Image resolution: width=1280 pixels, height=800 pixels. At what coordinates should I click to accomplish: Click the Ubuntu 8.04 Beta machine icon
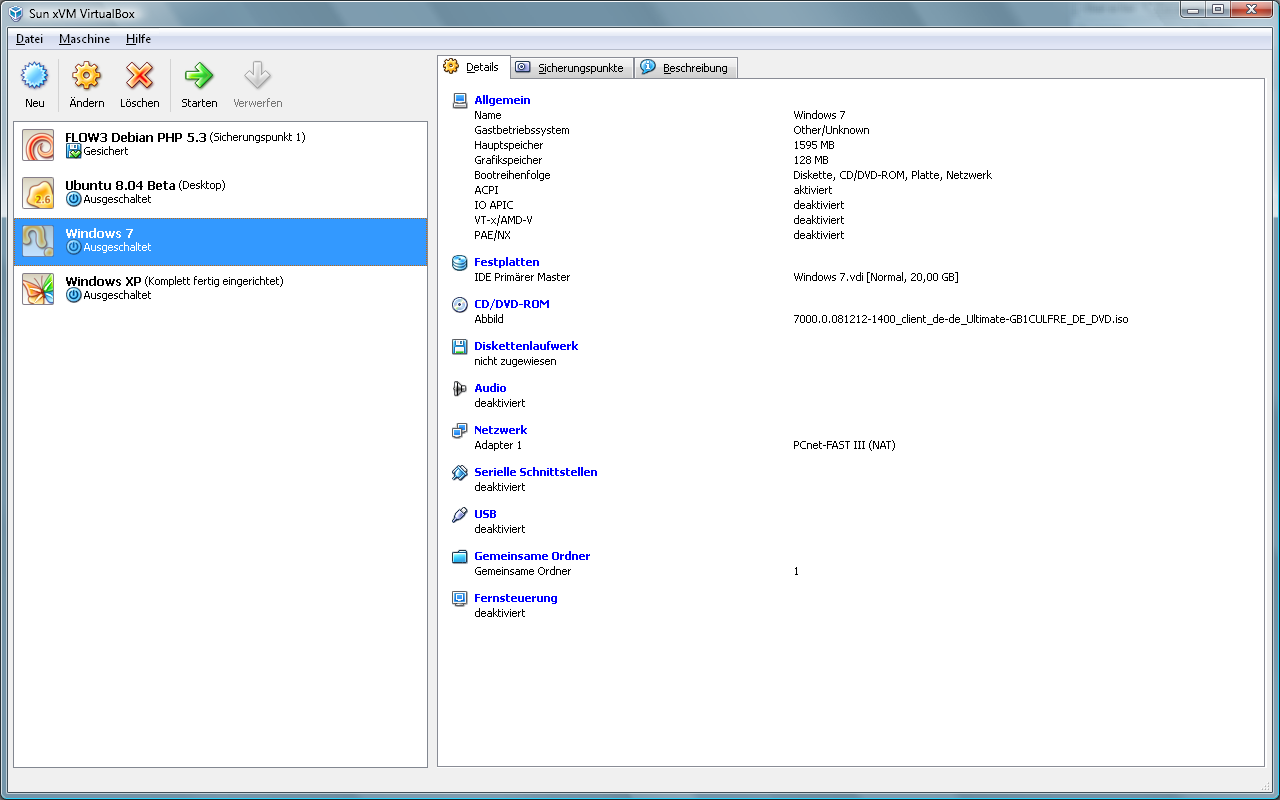(x=38, y=193)
